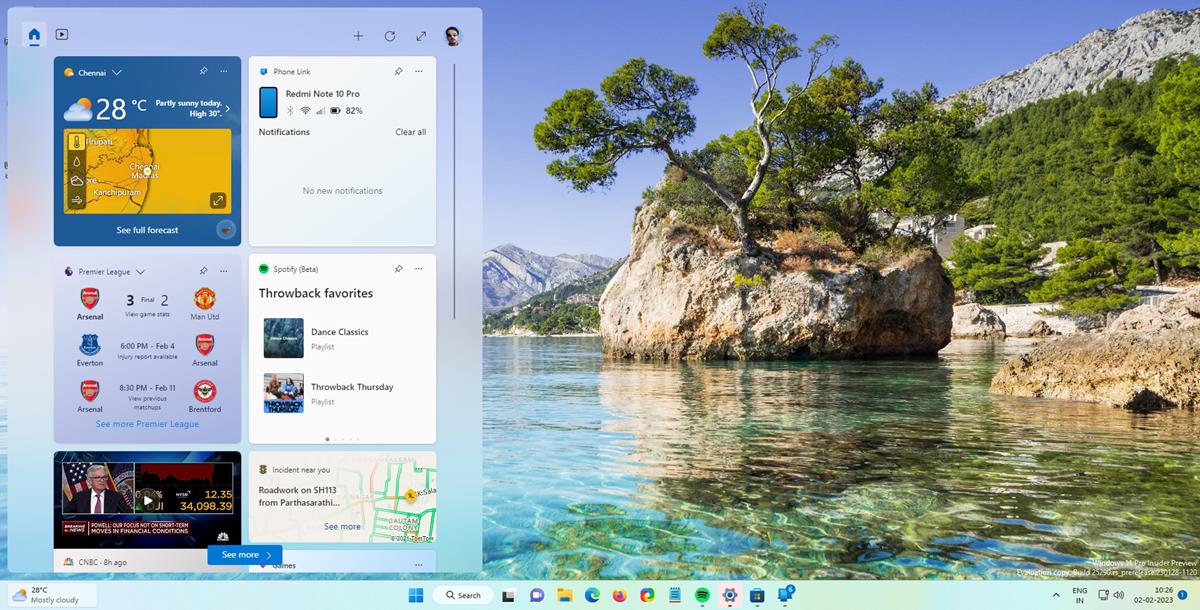Open the profile avatar settings

click(453, 36)
